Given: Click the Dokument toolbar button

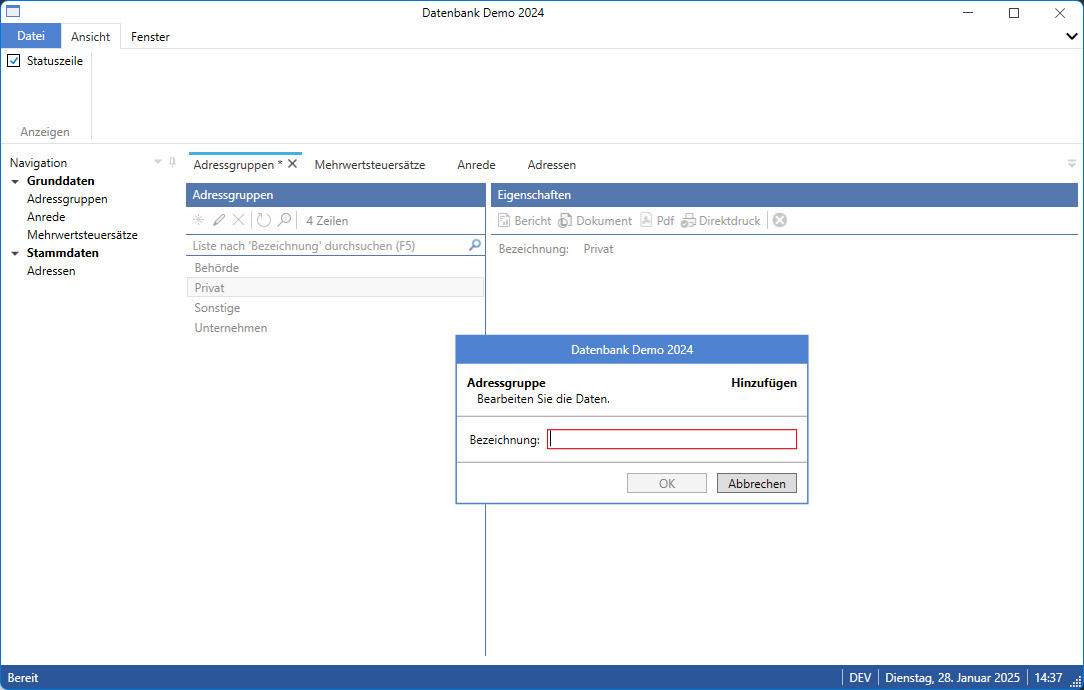Looking at the screenshot, I should tap(595, 220).
